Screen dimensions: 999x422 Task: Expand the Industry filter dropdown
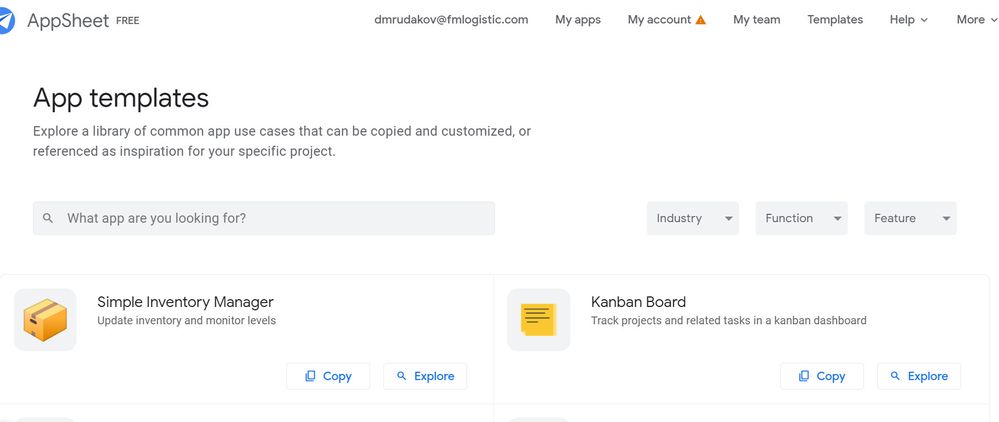693,218
